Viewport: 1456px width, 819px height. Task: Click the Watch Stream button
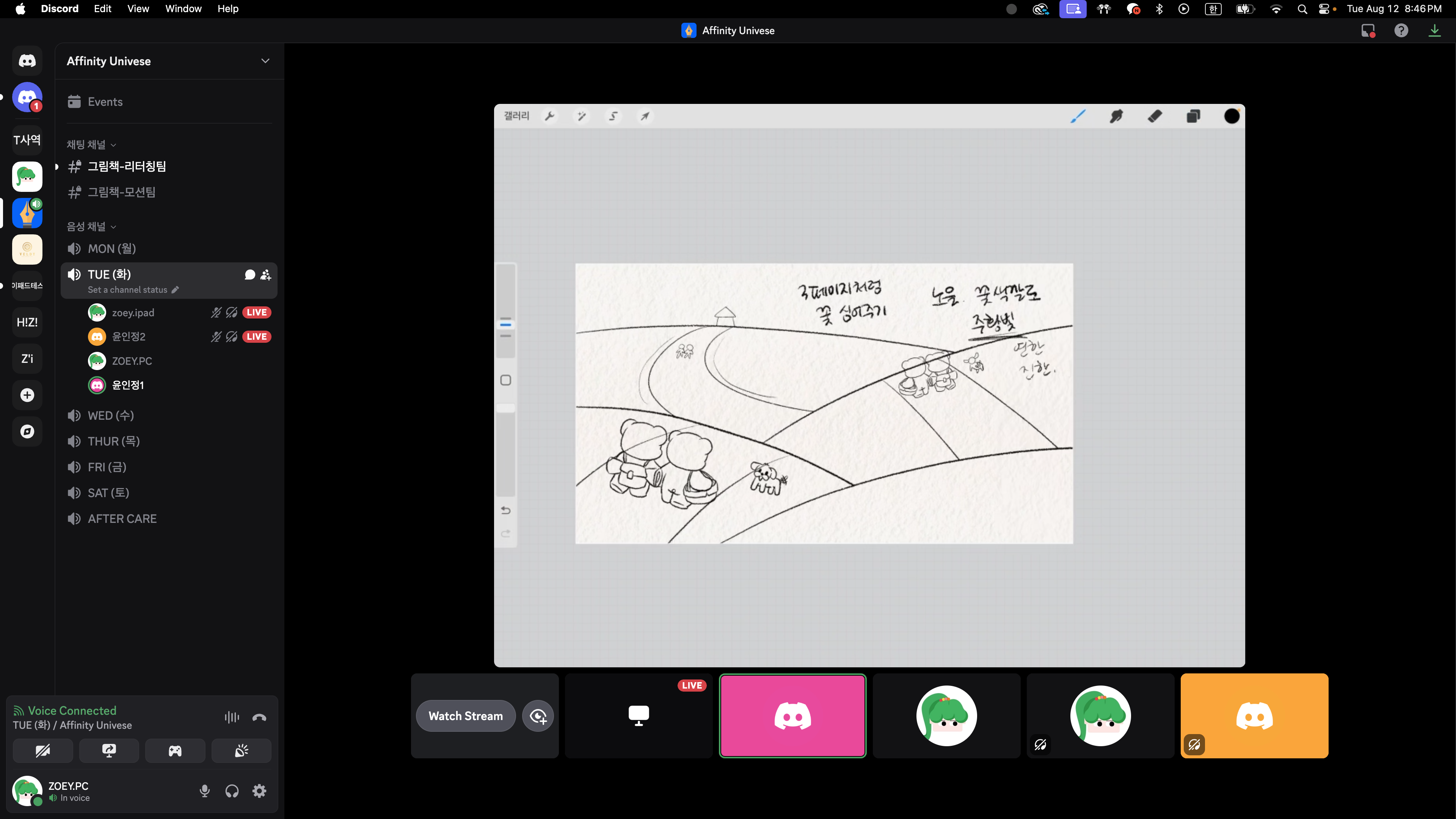pyautogui.click(x=466, y=716)
